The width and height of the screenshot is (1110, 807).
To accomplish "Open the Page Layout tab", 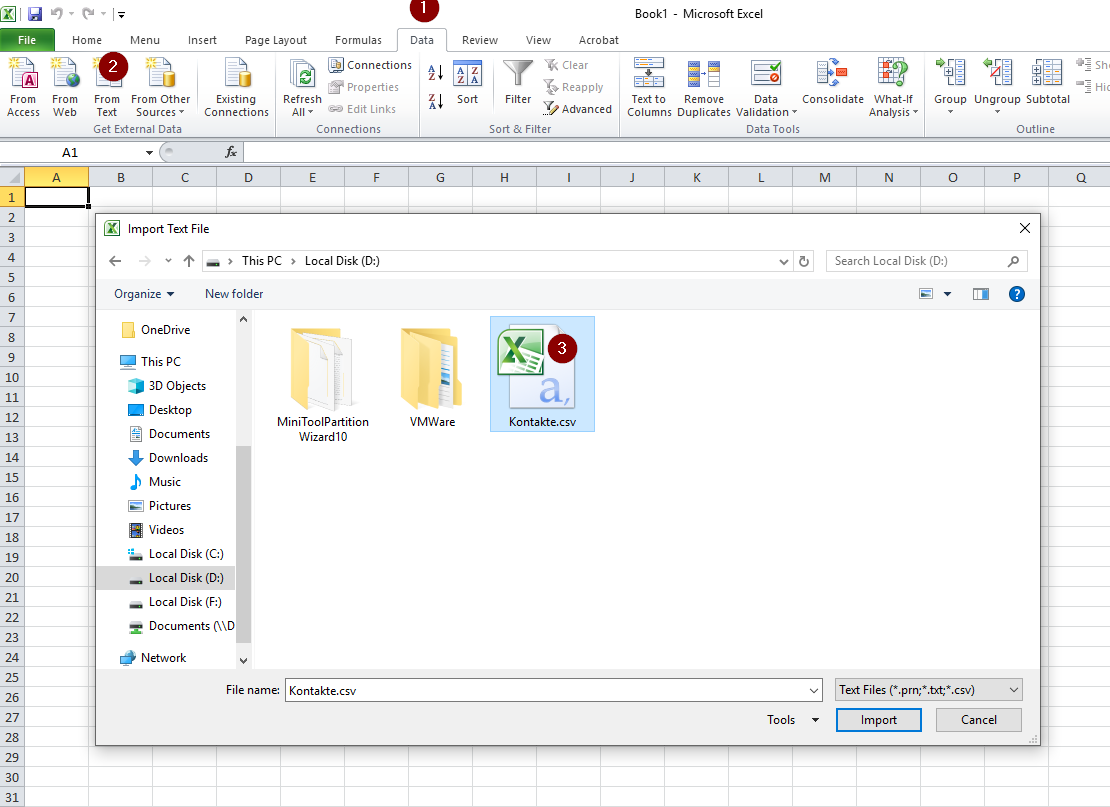I will (275, 40).
